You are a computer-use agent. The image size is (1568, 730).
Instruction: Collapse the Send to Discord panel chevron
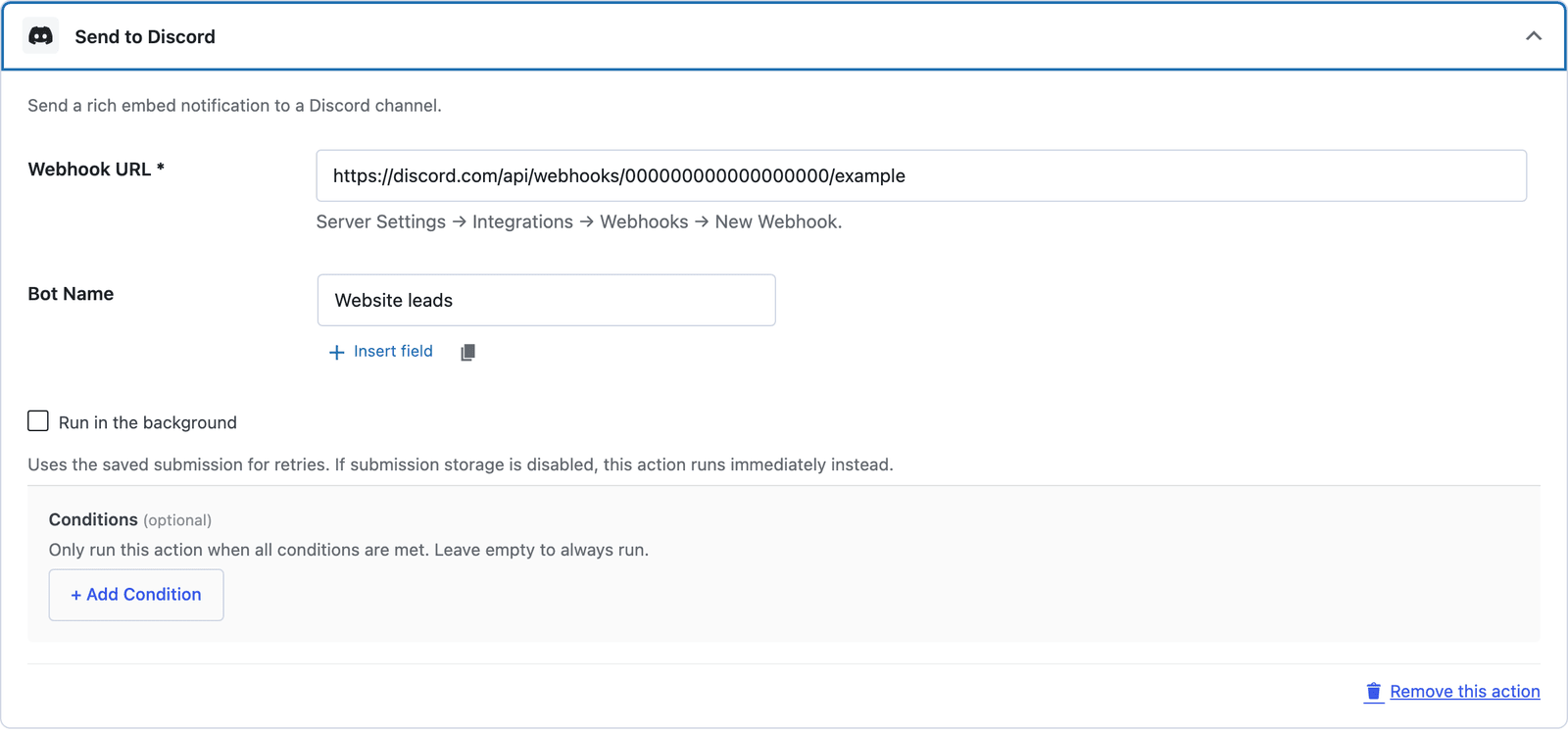coord(1534,36)
